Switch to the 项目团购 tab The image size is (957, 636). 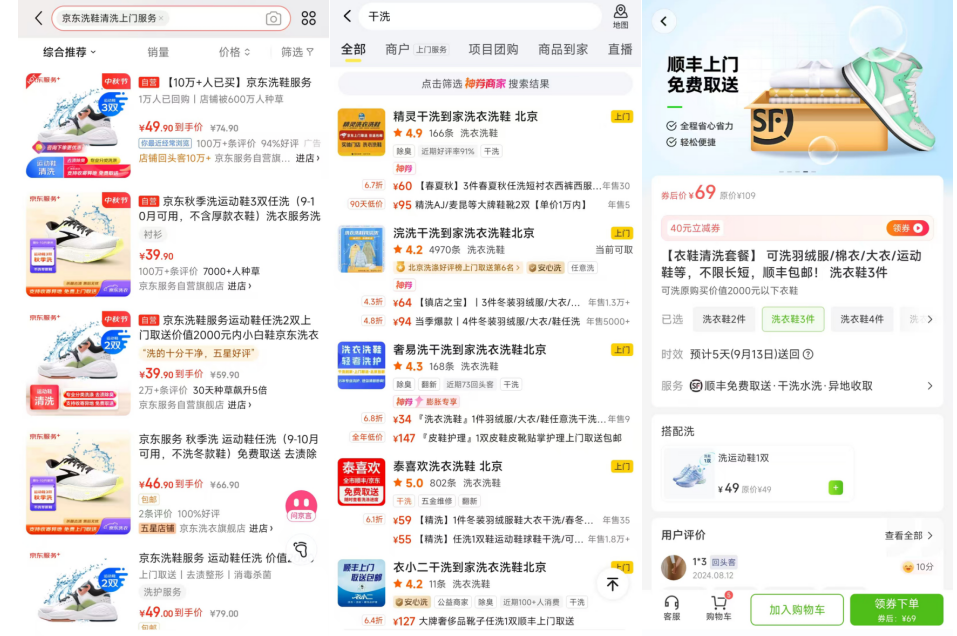(x=493, y=49)
